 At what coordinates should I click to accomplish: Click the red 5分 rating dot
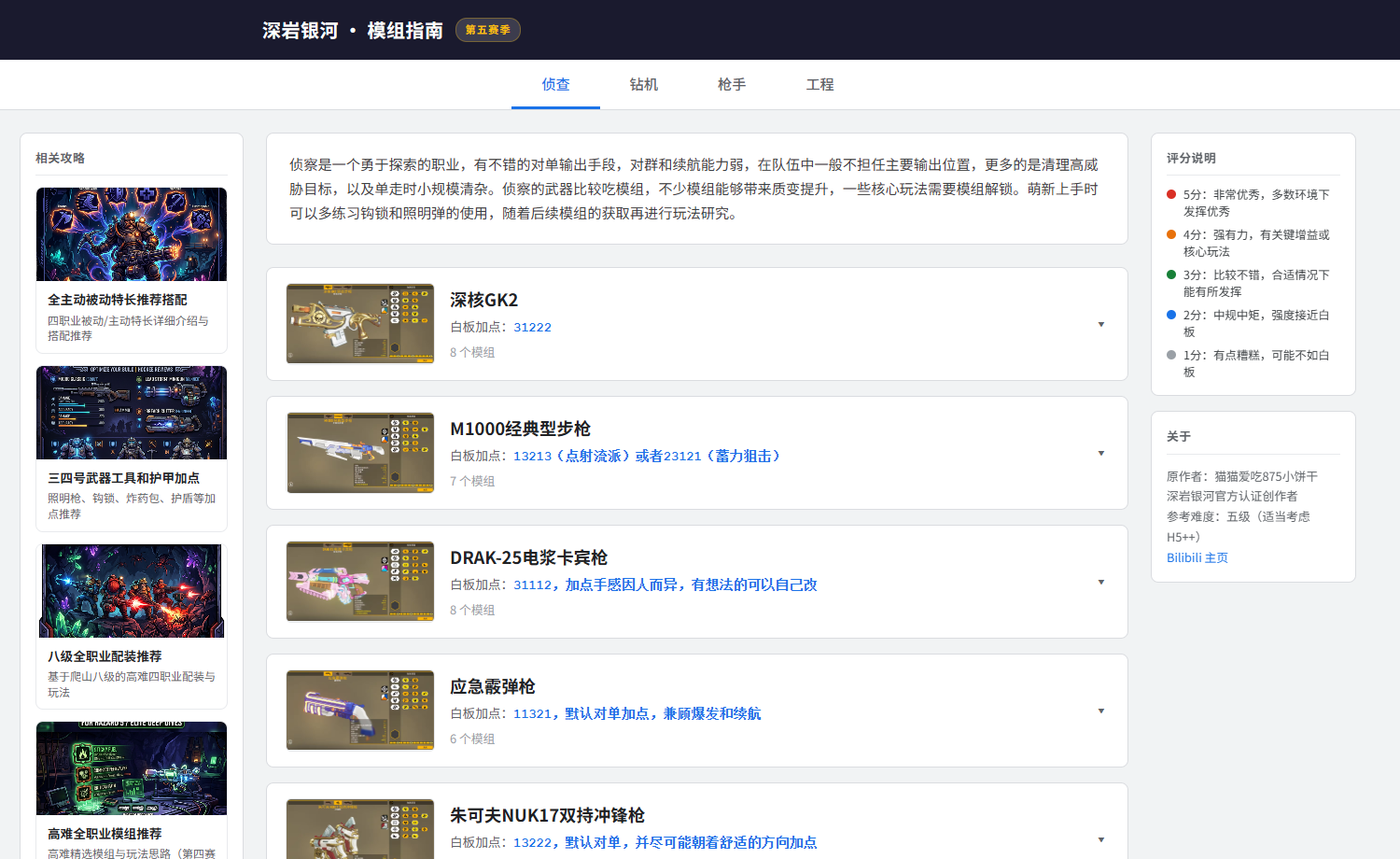tap(1171, 194)
